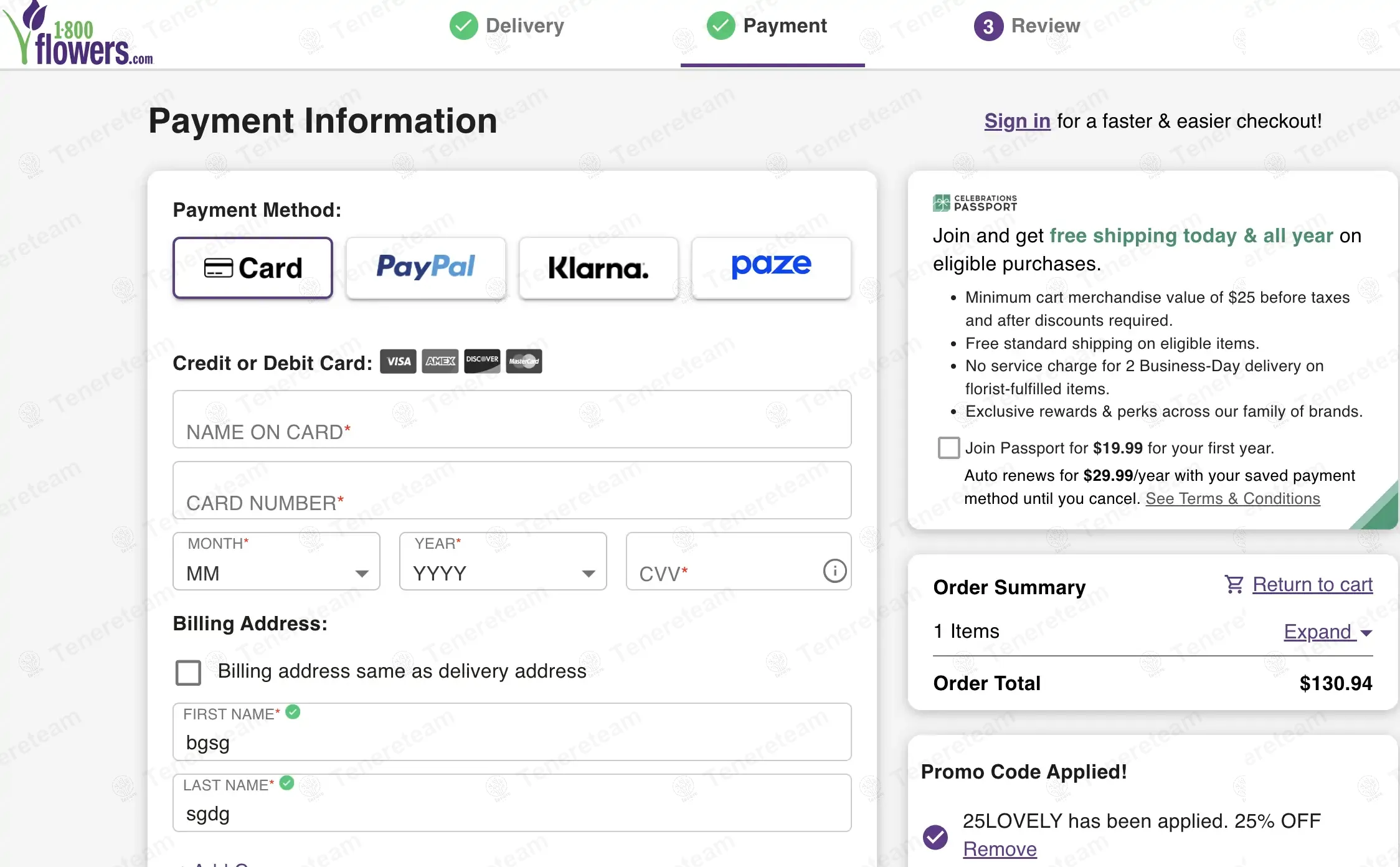Go to the Delivery step
The height and width of the screenshot is (867, 1400).
(x=507, y=26)
